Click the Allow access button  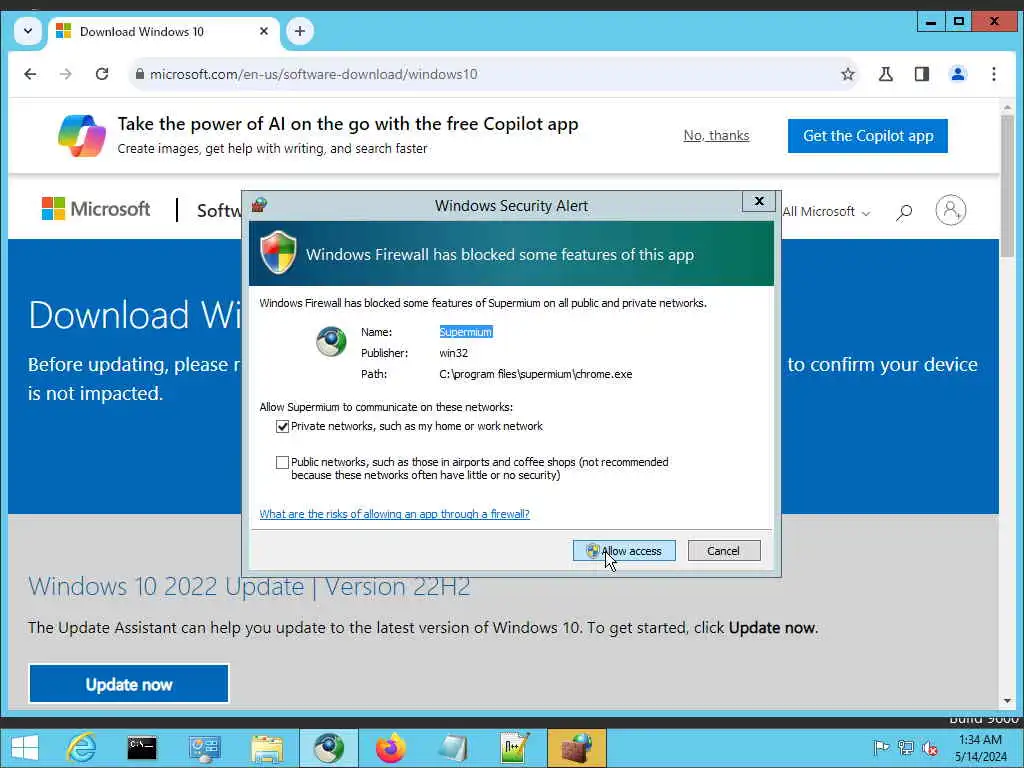tap(624, 551)
